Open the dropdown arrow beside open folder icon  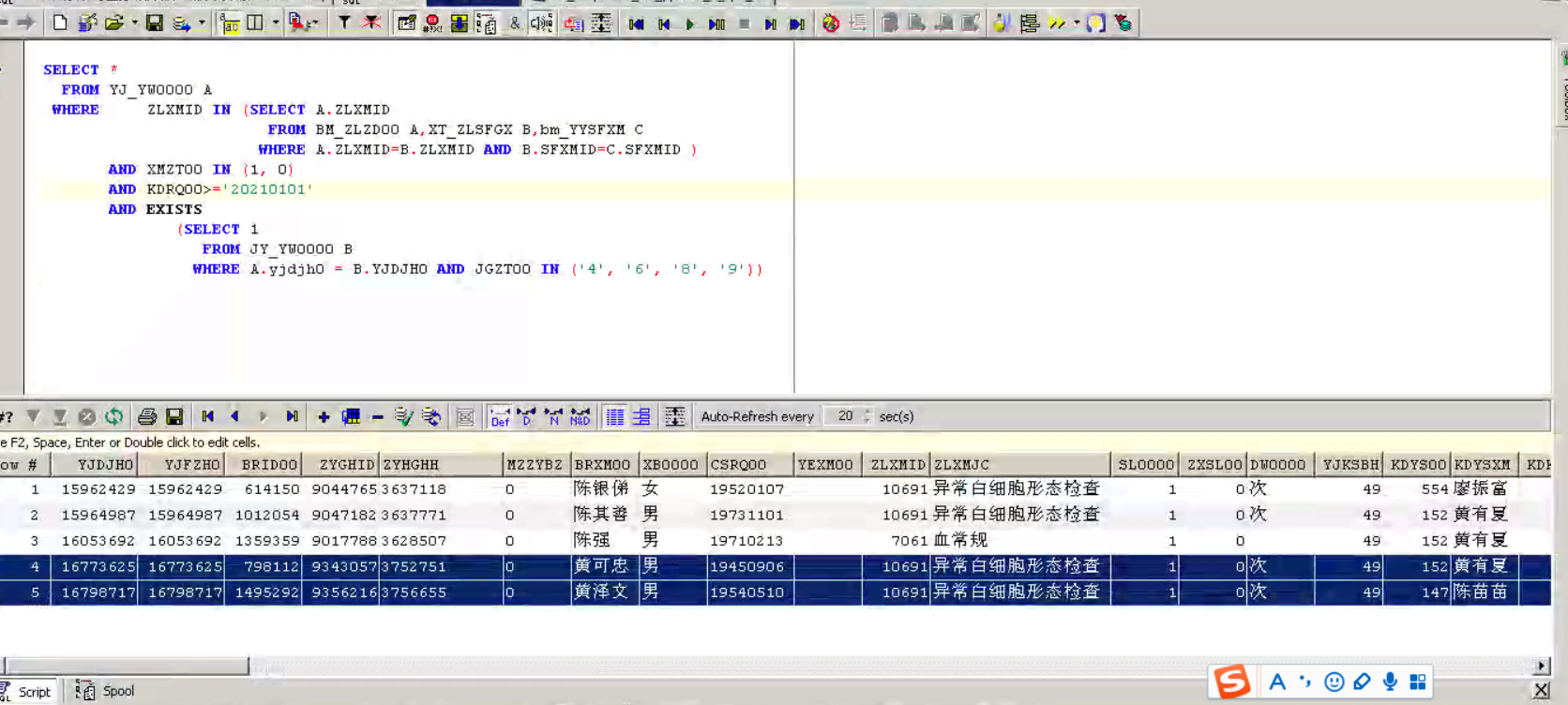point(134,22)
